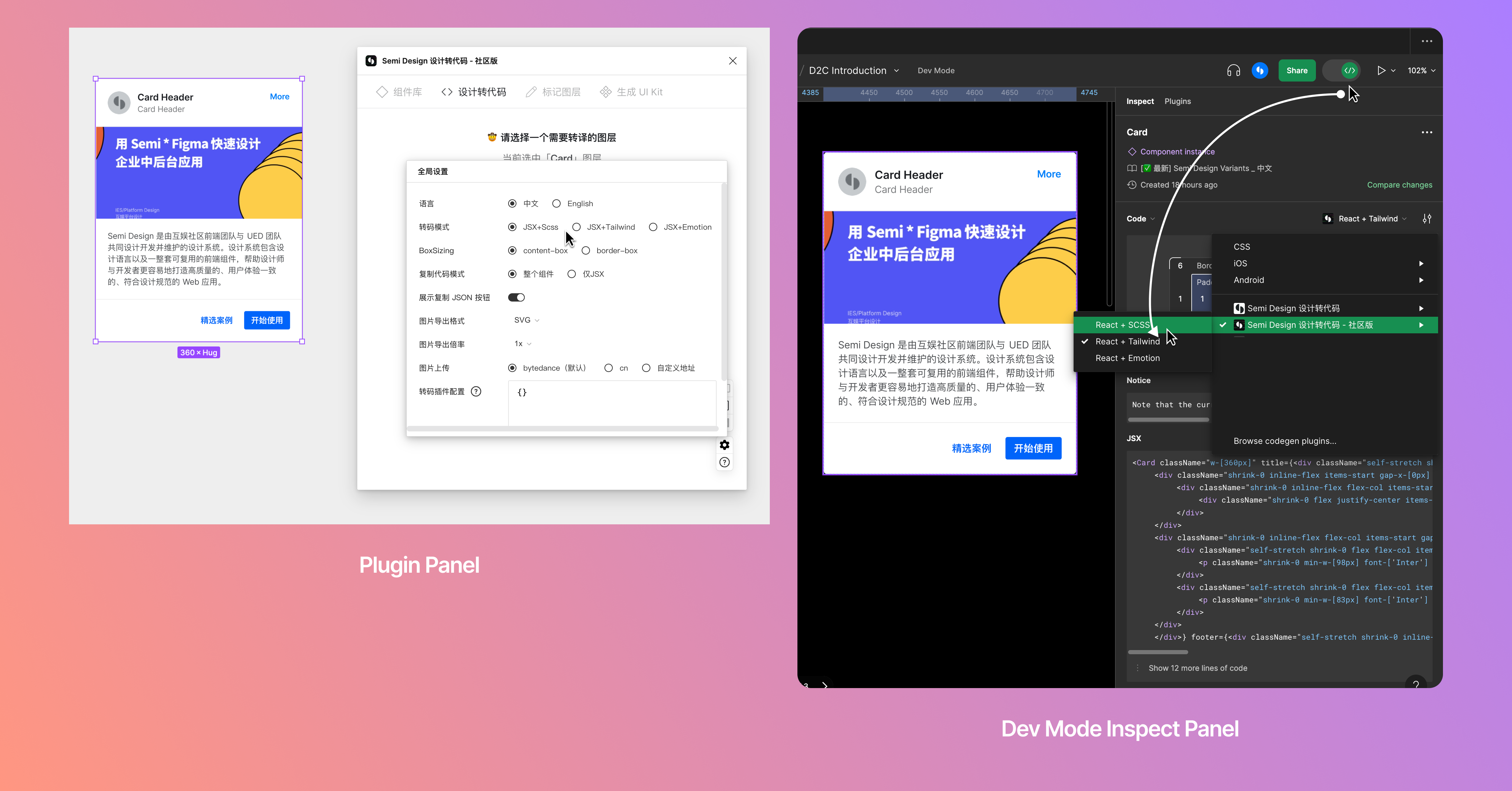
Task: Select content-box BoxSizing option
Action: (512, 250)
